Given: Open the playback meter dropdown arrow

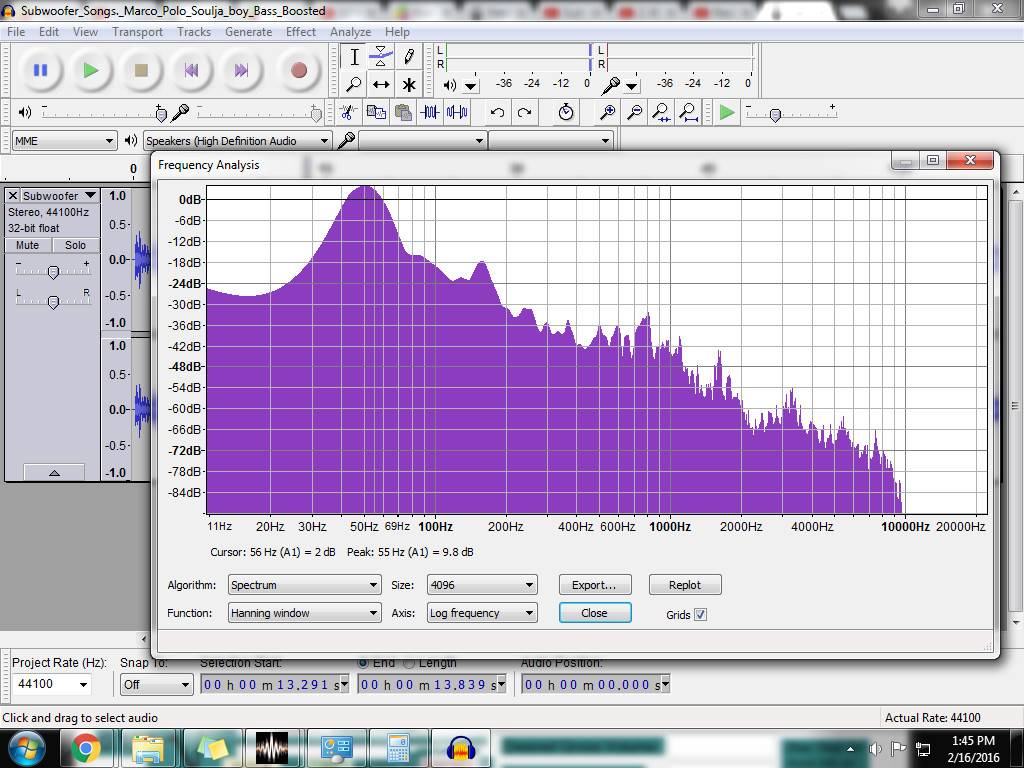Looking at the screenshot, I should (471, 86).
